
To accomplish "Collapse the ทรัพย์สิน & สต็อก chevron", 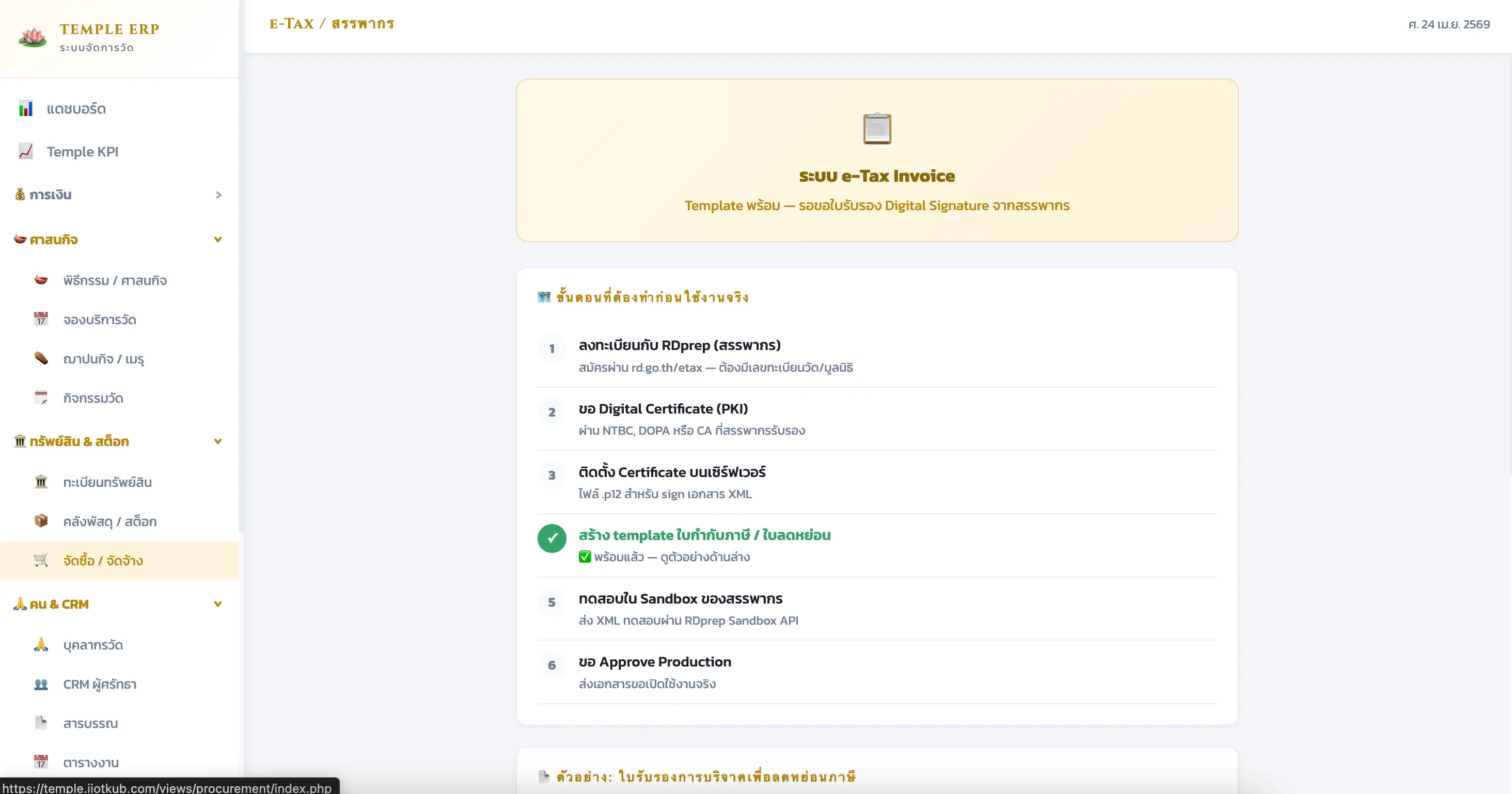I will (x=218, y=441).
